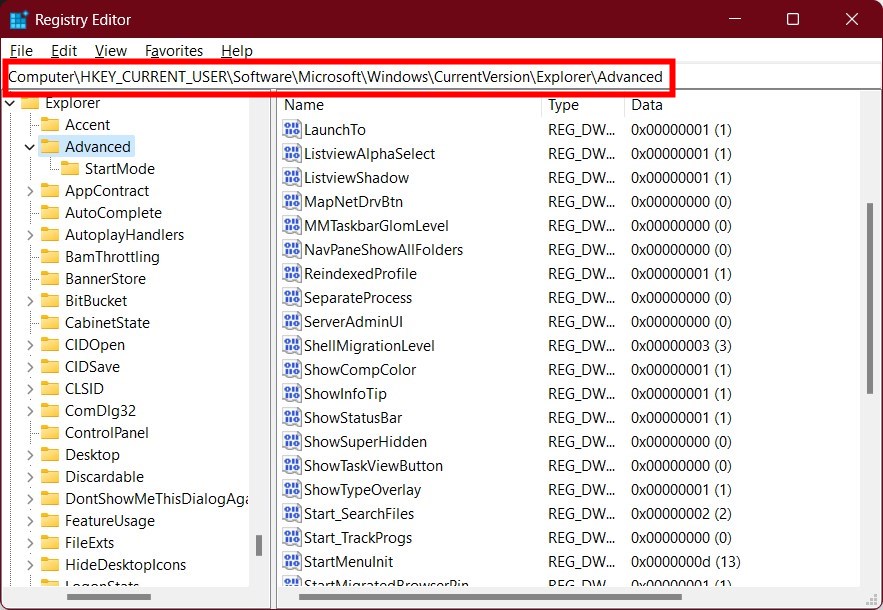Expand the ComDlg32 key
This screenshot has height=610, width=883.
pyautogui.click(x=30, y=411)
